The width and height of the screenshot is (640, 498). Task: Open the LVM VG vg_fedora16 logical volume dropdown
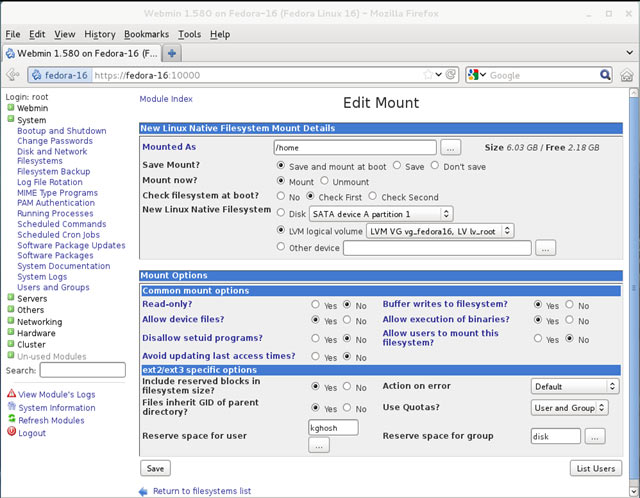pyautogui.click(x=440, y=231)
